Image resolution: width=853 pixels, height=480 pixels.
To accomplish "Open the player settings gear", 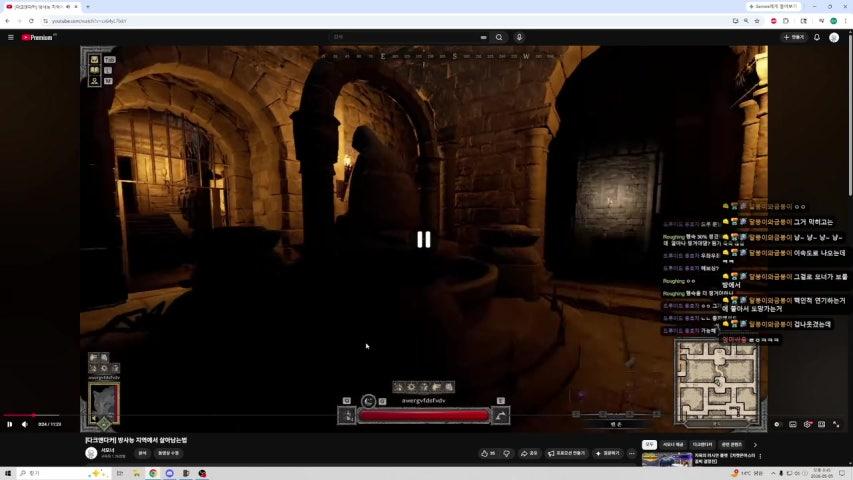I will pos(807,424).
